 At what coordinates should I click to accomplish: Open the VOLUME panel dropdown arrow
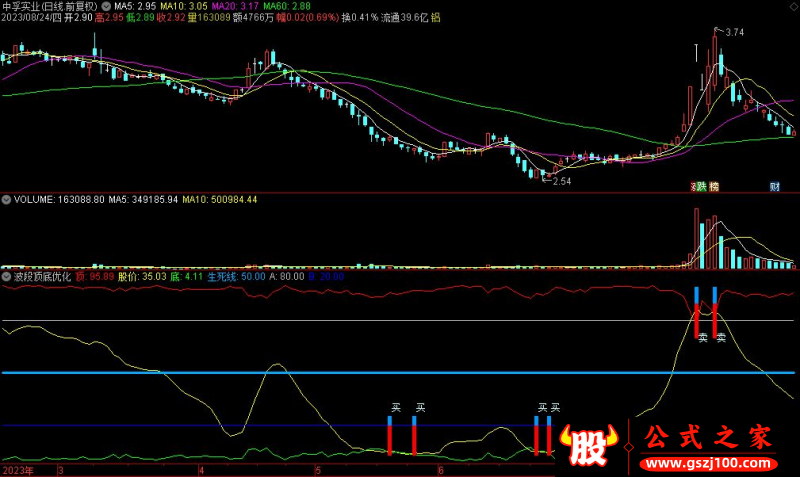(x=6, y=200)
